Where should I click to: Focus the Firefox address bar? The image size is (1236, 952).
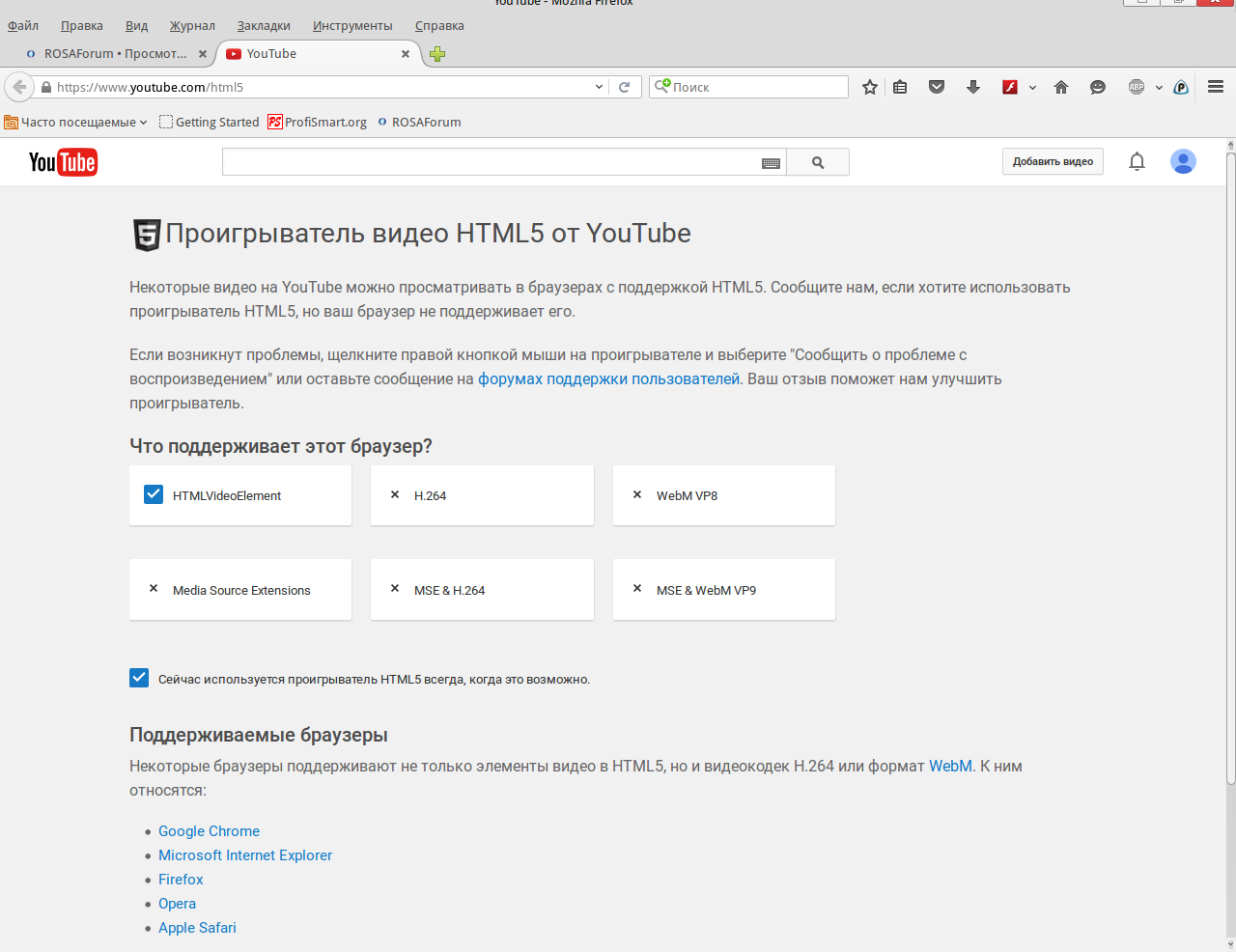point(323,87)
